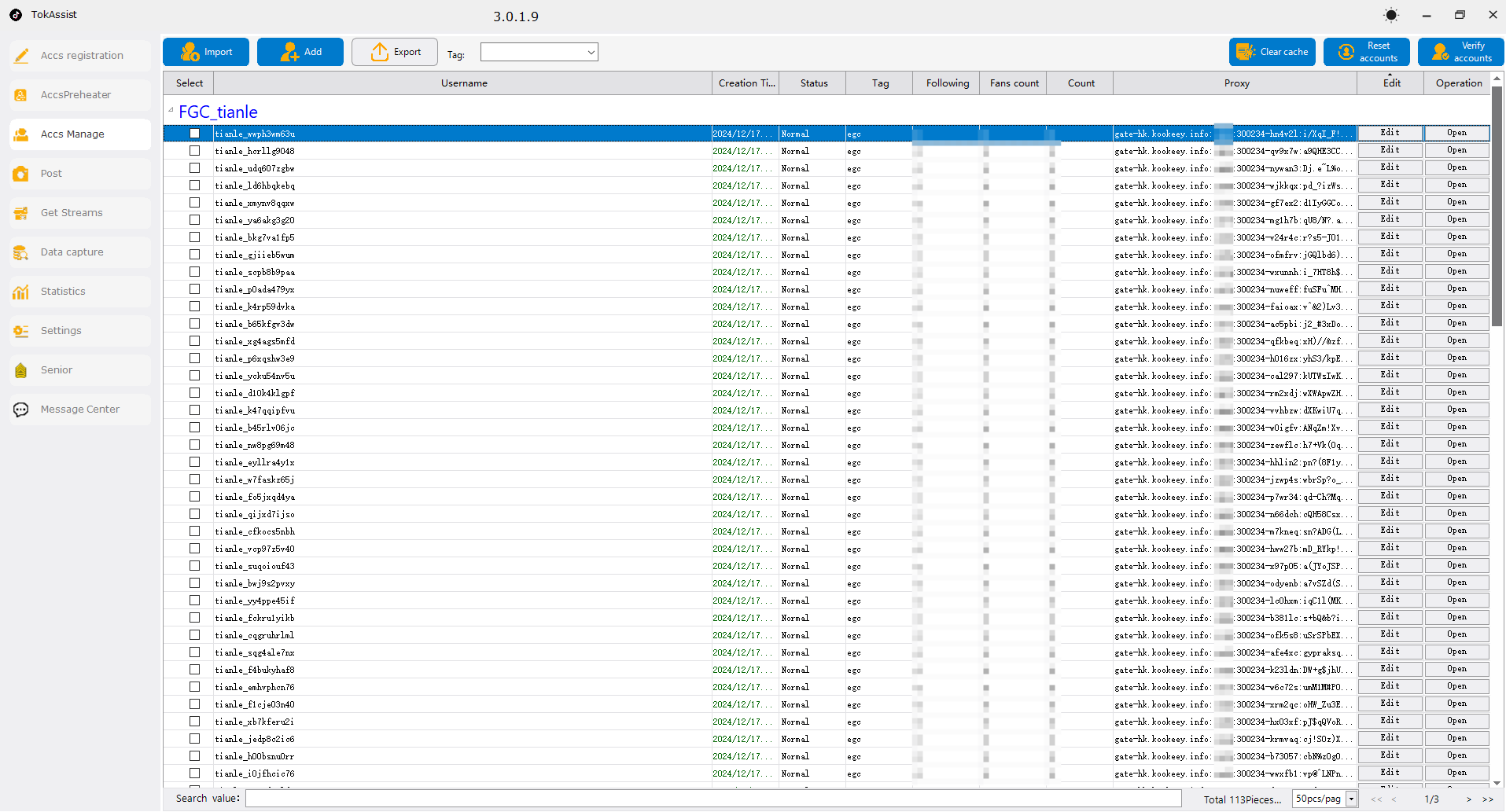Open the Statistics chart icon
This screenshot has width=1506, height=812.
tap(21, 292)
